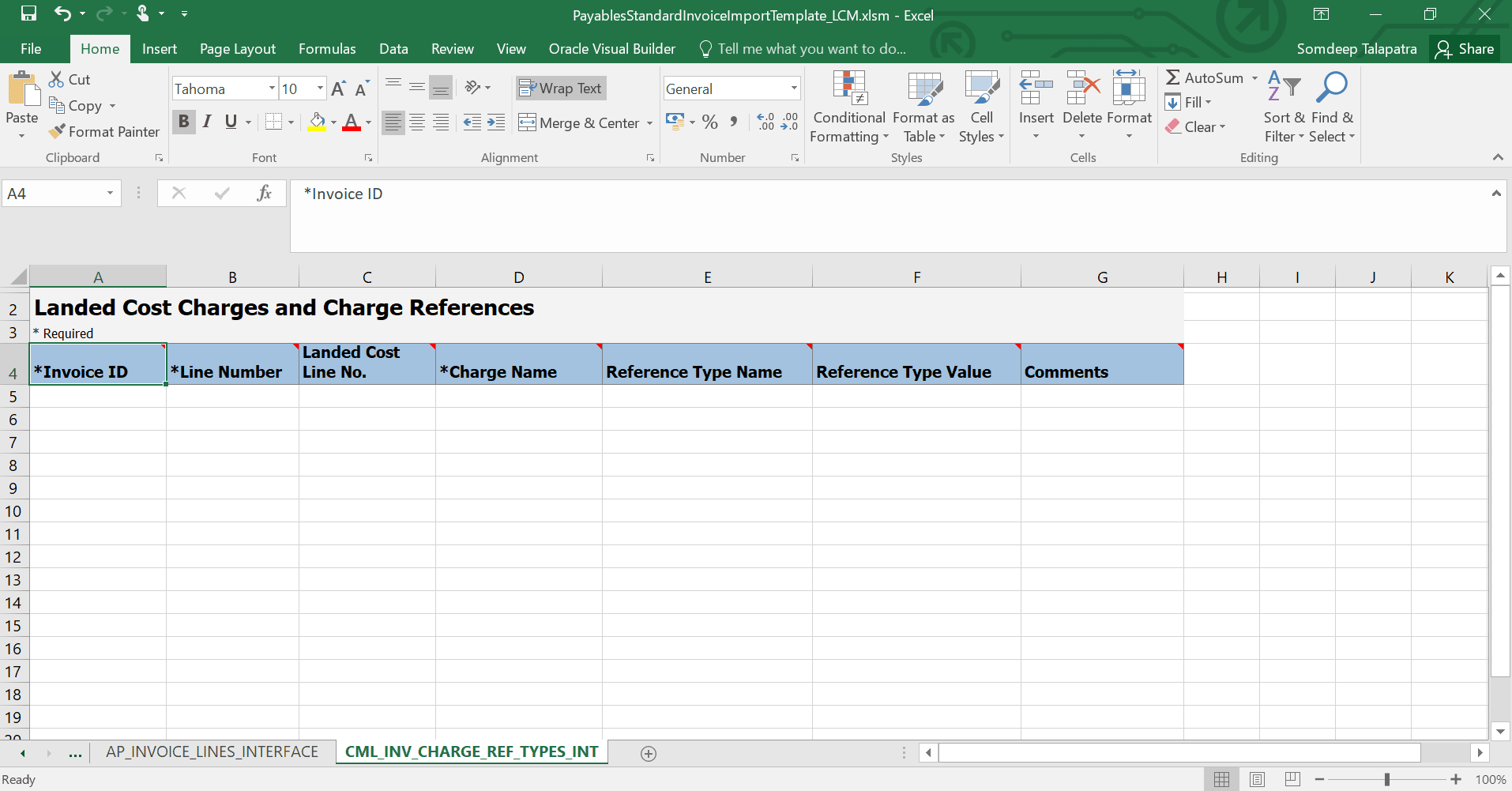1512x791 pixels.
Task: Open Format cells menu icon
Action: pos(1129,88)
